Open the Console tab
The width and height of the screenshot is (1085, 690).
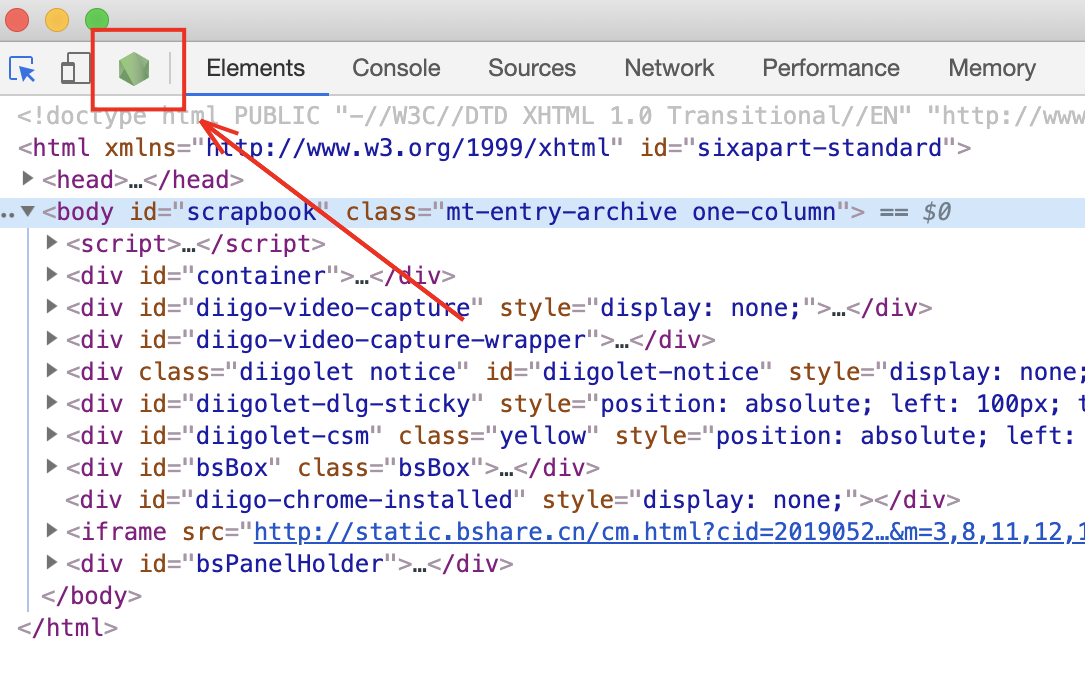coord(396,68)
